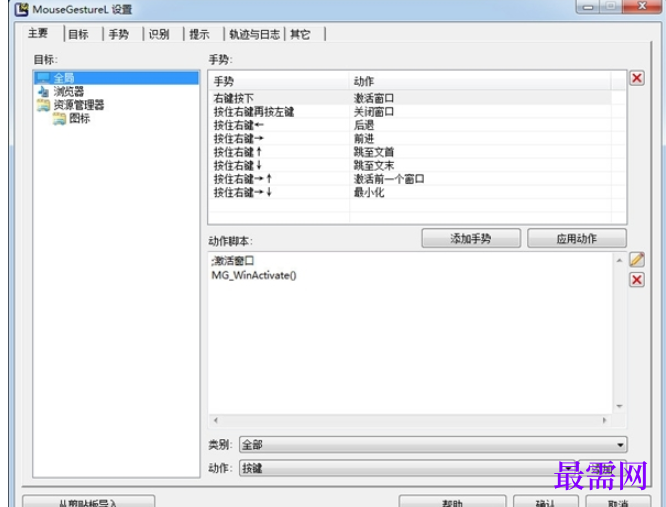The height and width of the screenshot is (507, 666).
Task: Click the 取消 button
Action: [618, 502]
